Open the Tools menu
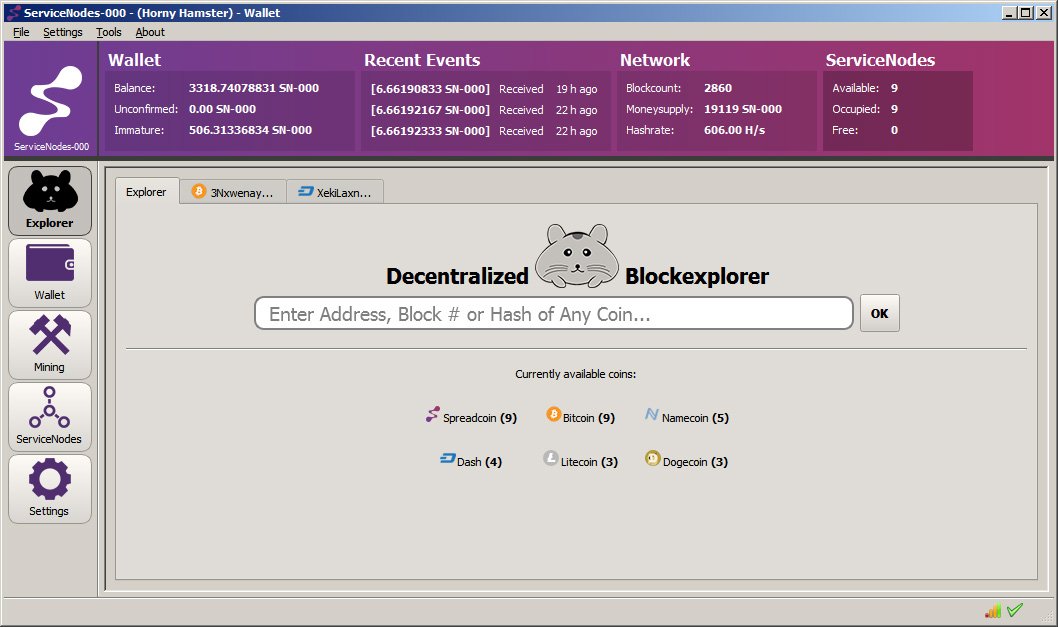Viewport: 1058px width, 627px height. point(108,32)
